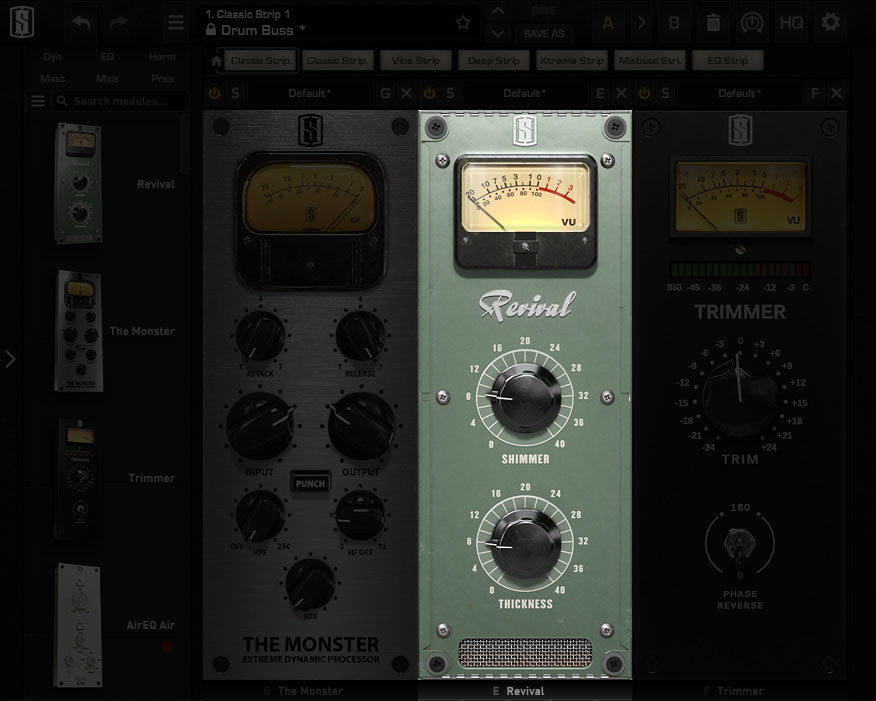Expand the collapsed left side panel arrow
Viewport: 876px width, 701px height.
[x=10, y=359]
